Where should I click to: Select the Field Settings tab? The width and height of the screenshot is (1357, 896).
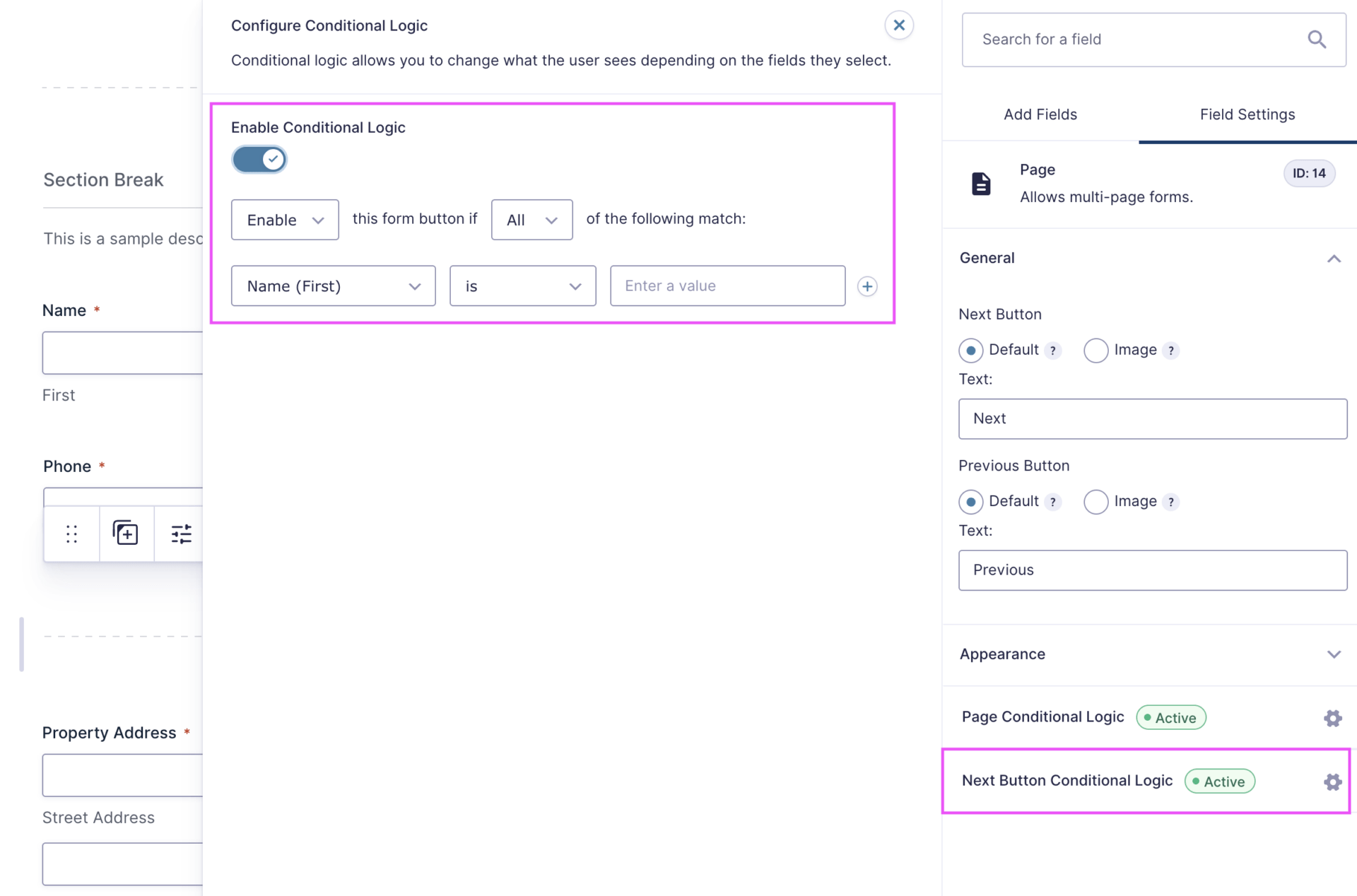pos(1247,114)
